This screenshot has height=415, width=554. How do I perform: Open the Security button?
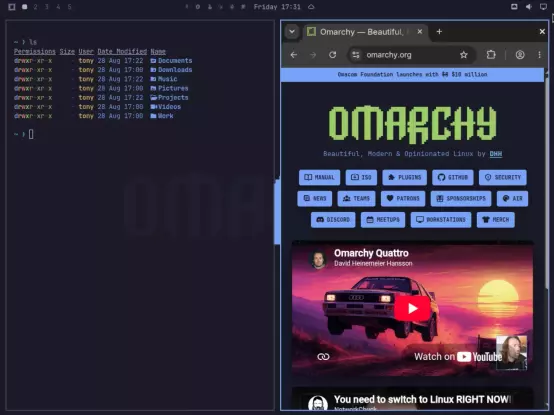[502, 177]
